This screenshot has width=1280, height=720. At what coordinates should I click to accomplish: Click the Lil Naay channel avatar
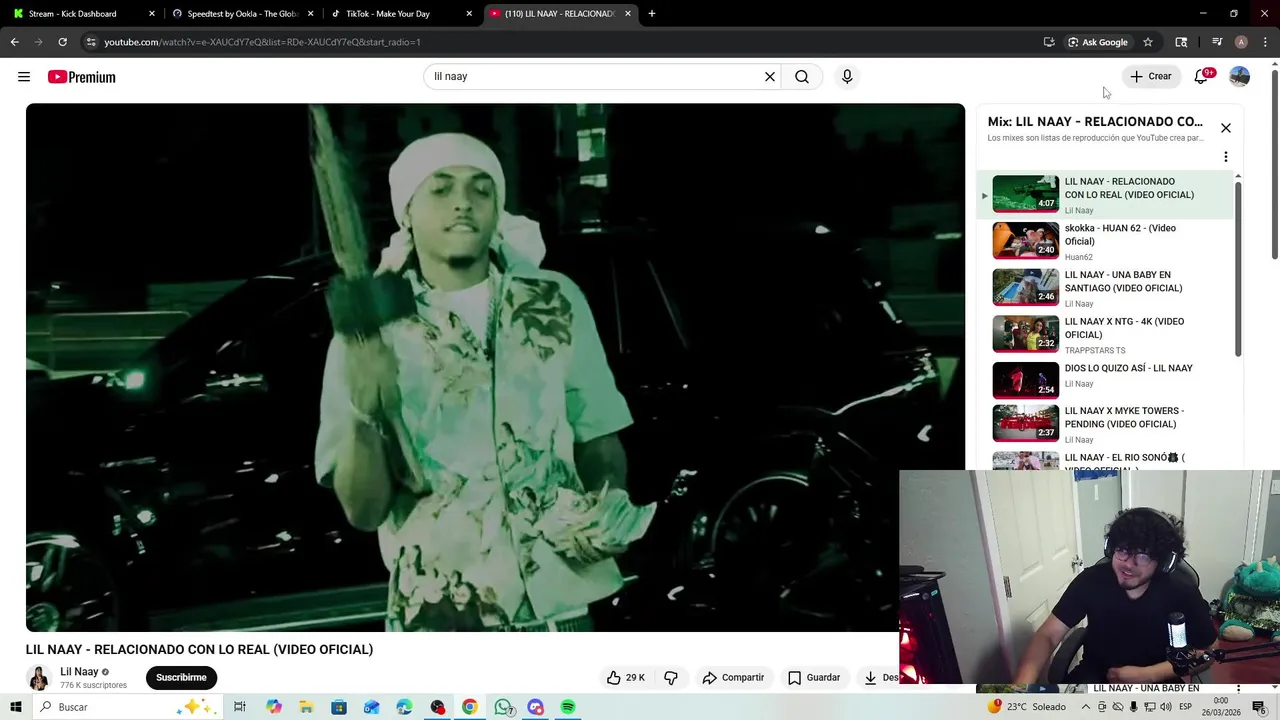[x=39, y=678]
